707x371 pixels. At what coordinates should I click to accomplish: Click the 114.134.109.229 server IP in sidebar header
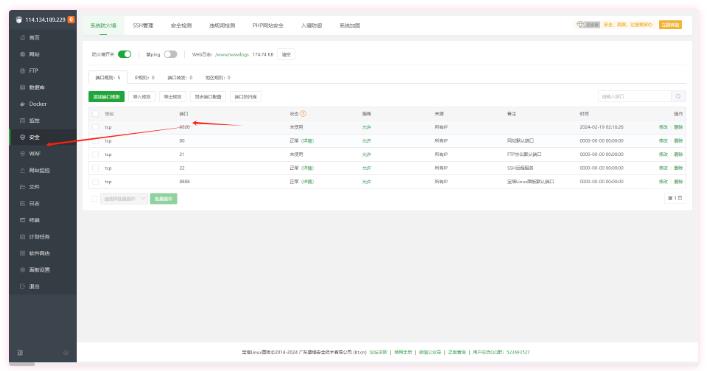tap(45, 20)
